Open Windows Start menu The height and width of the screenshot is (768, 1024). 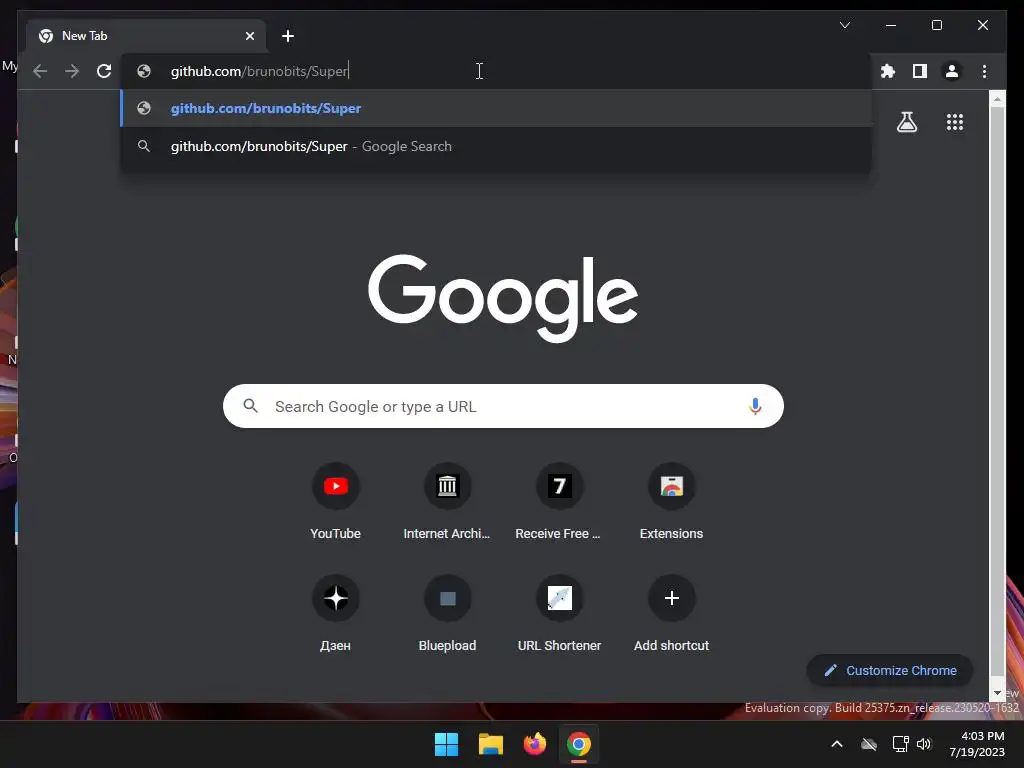[x=447, y=744]
